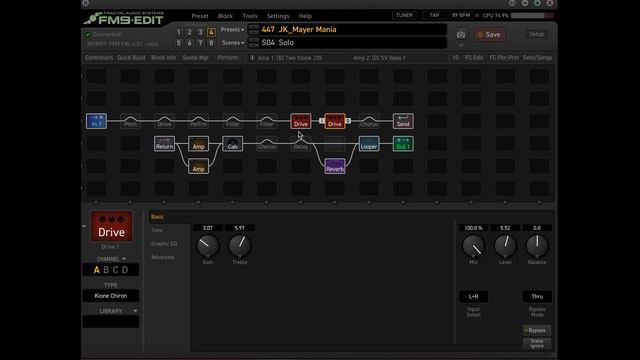Select the Looper block

pos(369,144)
